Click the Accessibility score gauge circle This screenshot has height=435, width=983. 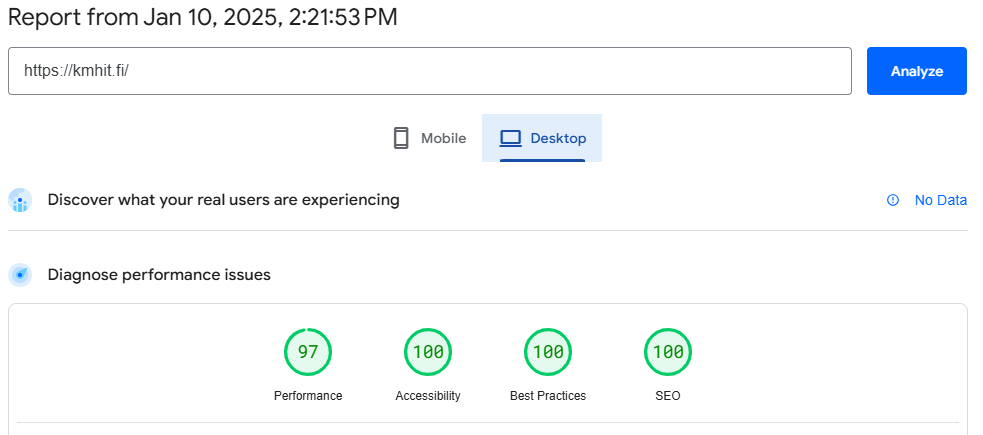428,352
